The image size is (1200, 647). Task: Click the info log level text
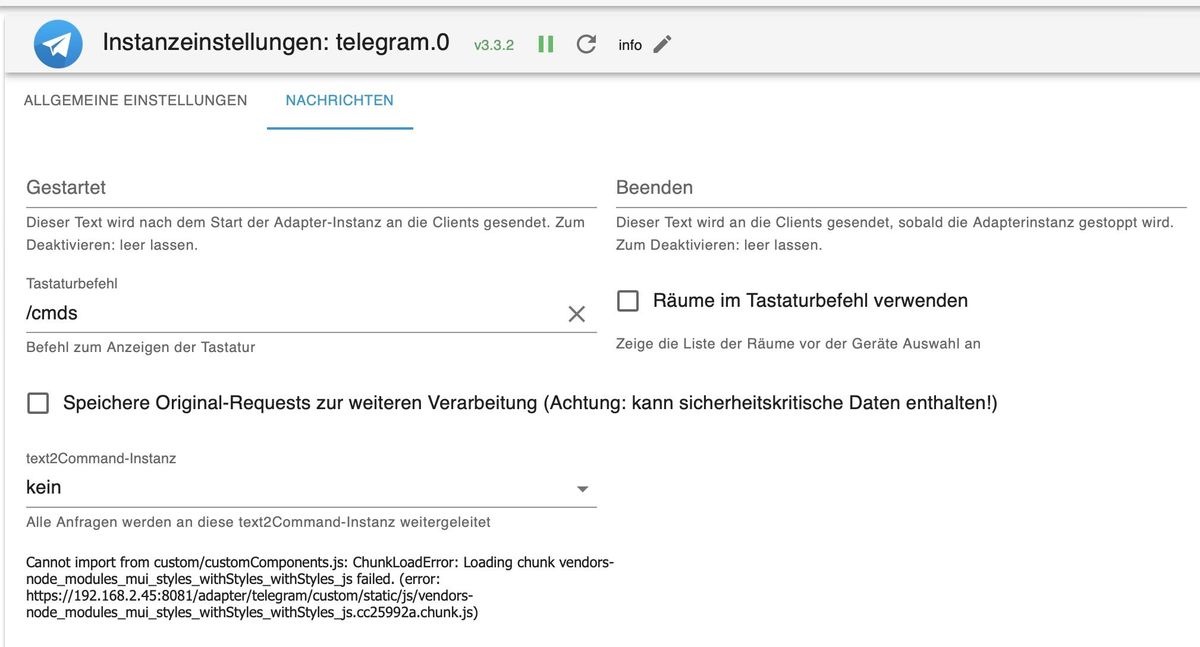630,45
